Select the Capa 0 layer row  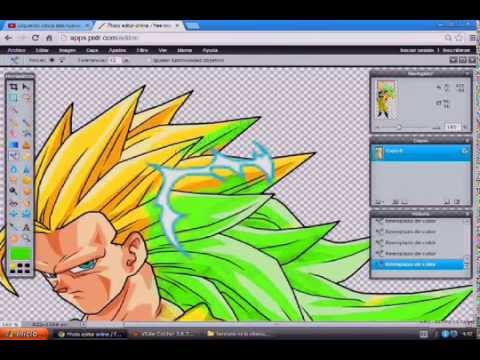coord(421,152)
